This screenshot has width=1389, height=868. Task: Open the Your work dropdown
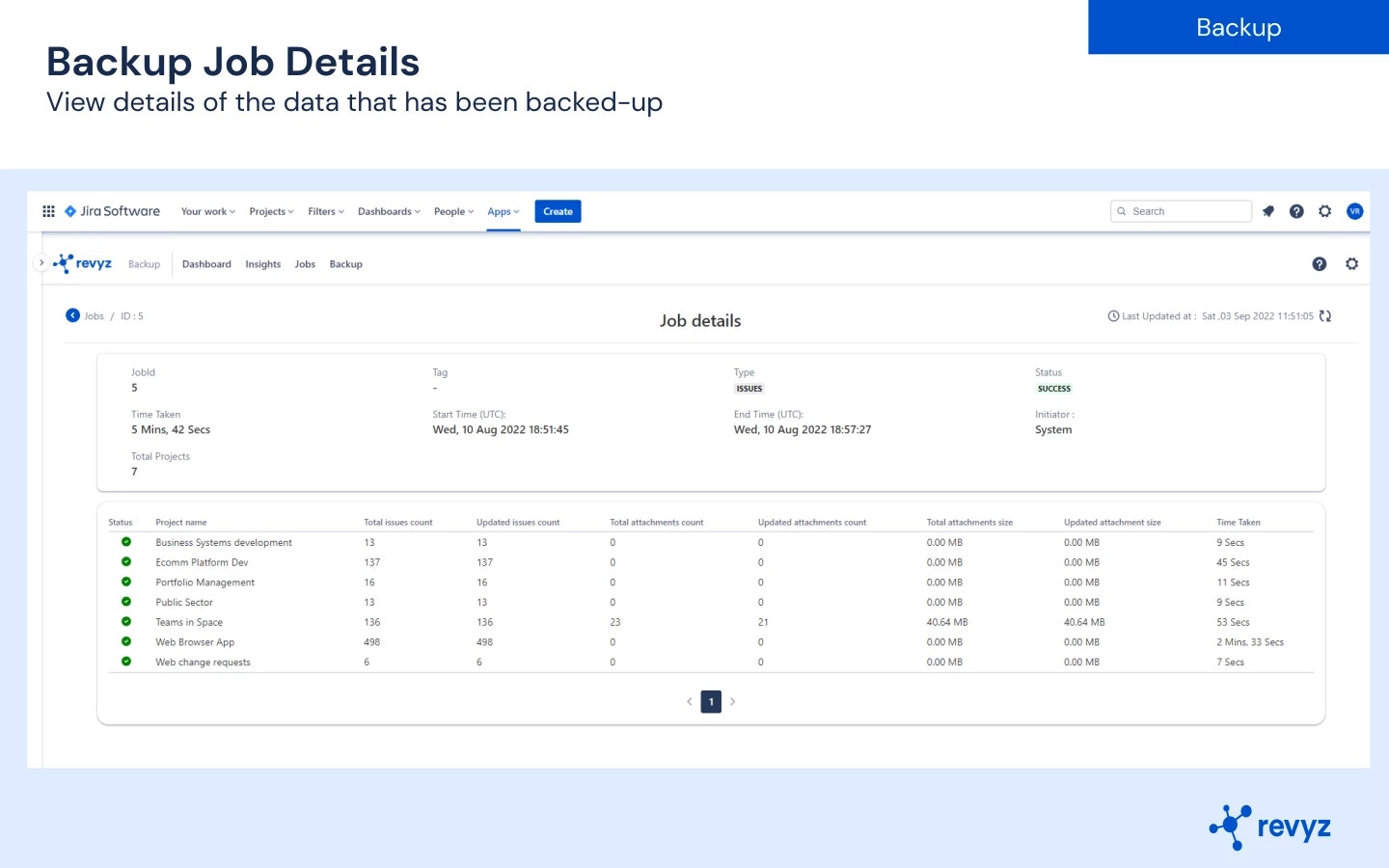point(208,211)
